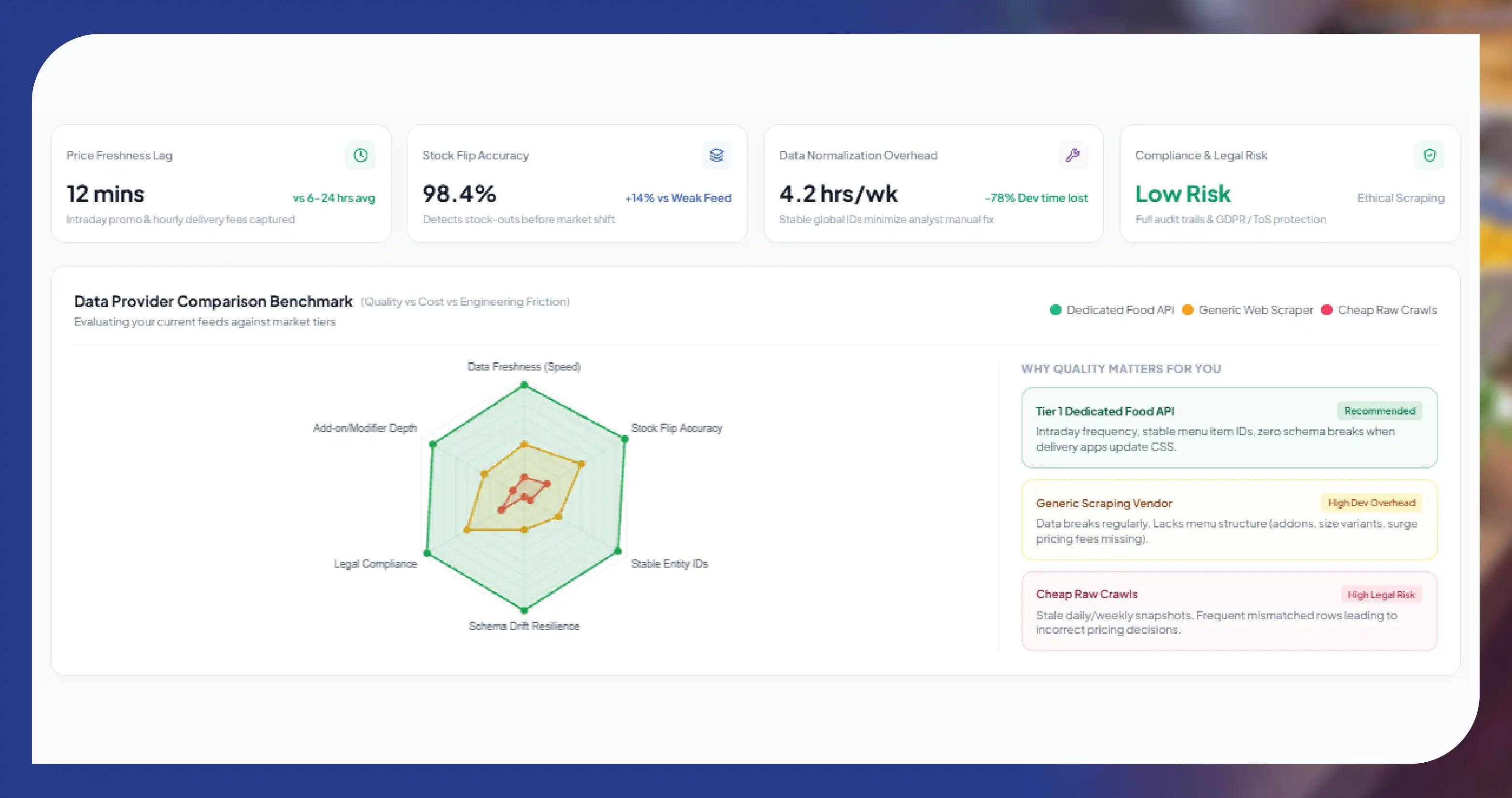Select the Tier 1 Dedicated Food API title

[x=1105, y=412]
